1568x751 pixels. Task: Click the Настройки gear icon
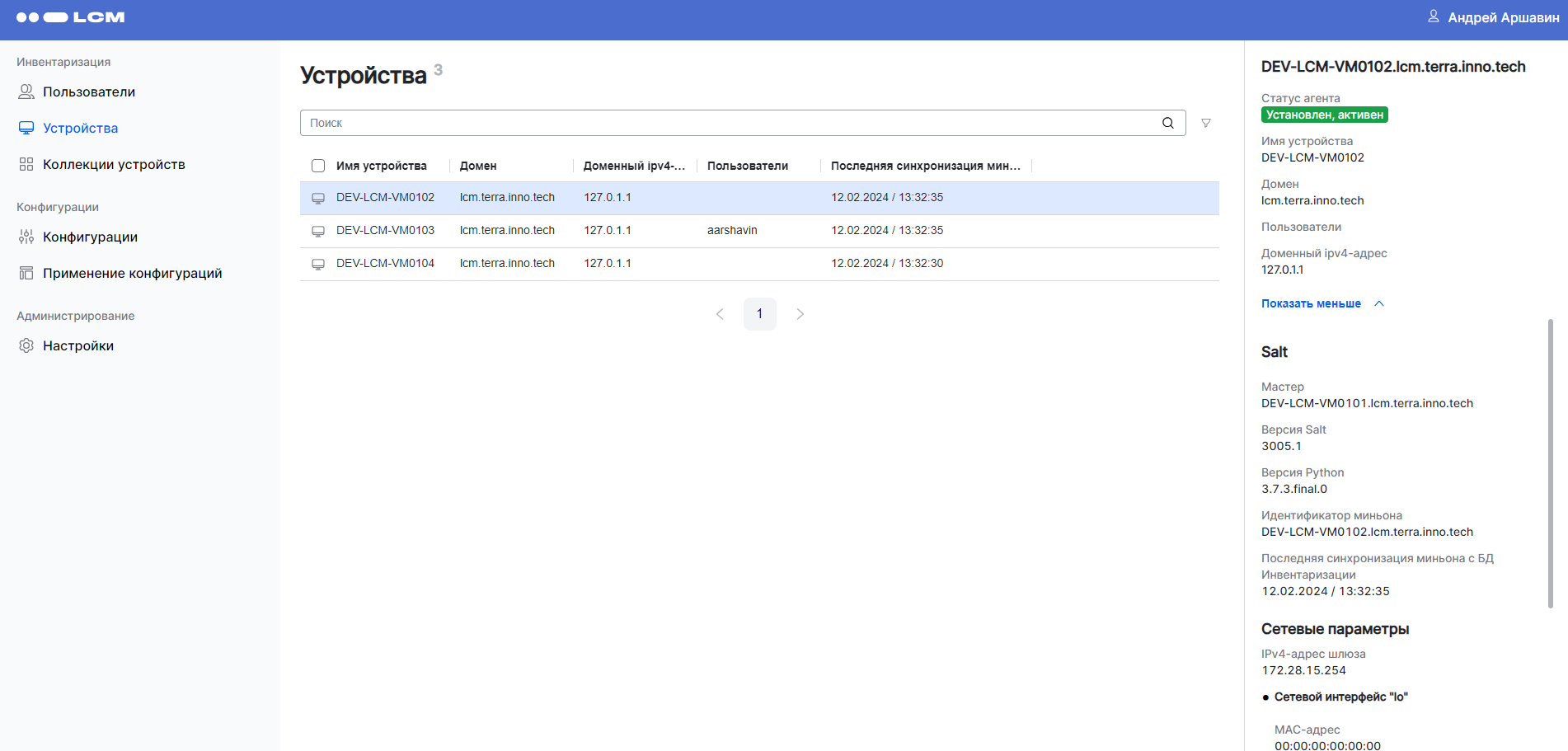coord(26,345)
